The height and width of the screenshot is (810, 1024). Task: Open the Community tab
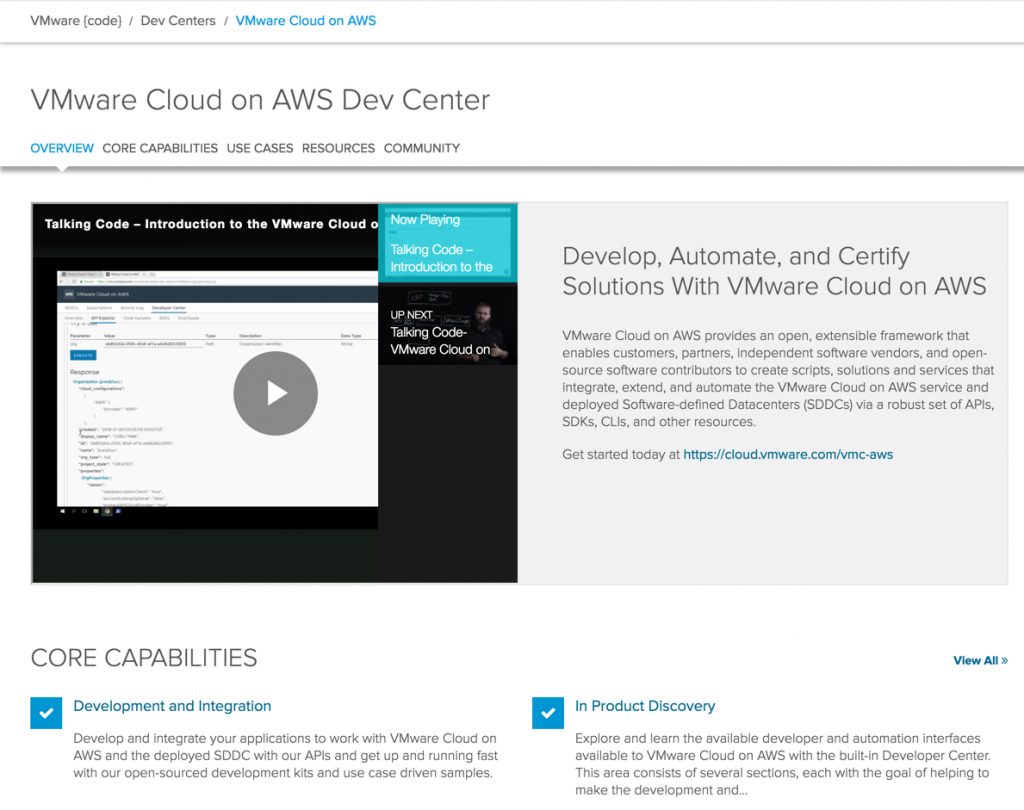click(422, 148)
